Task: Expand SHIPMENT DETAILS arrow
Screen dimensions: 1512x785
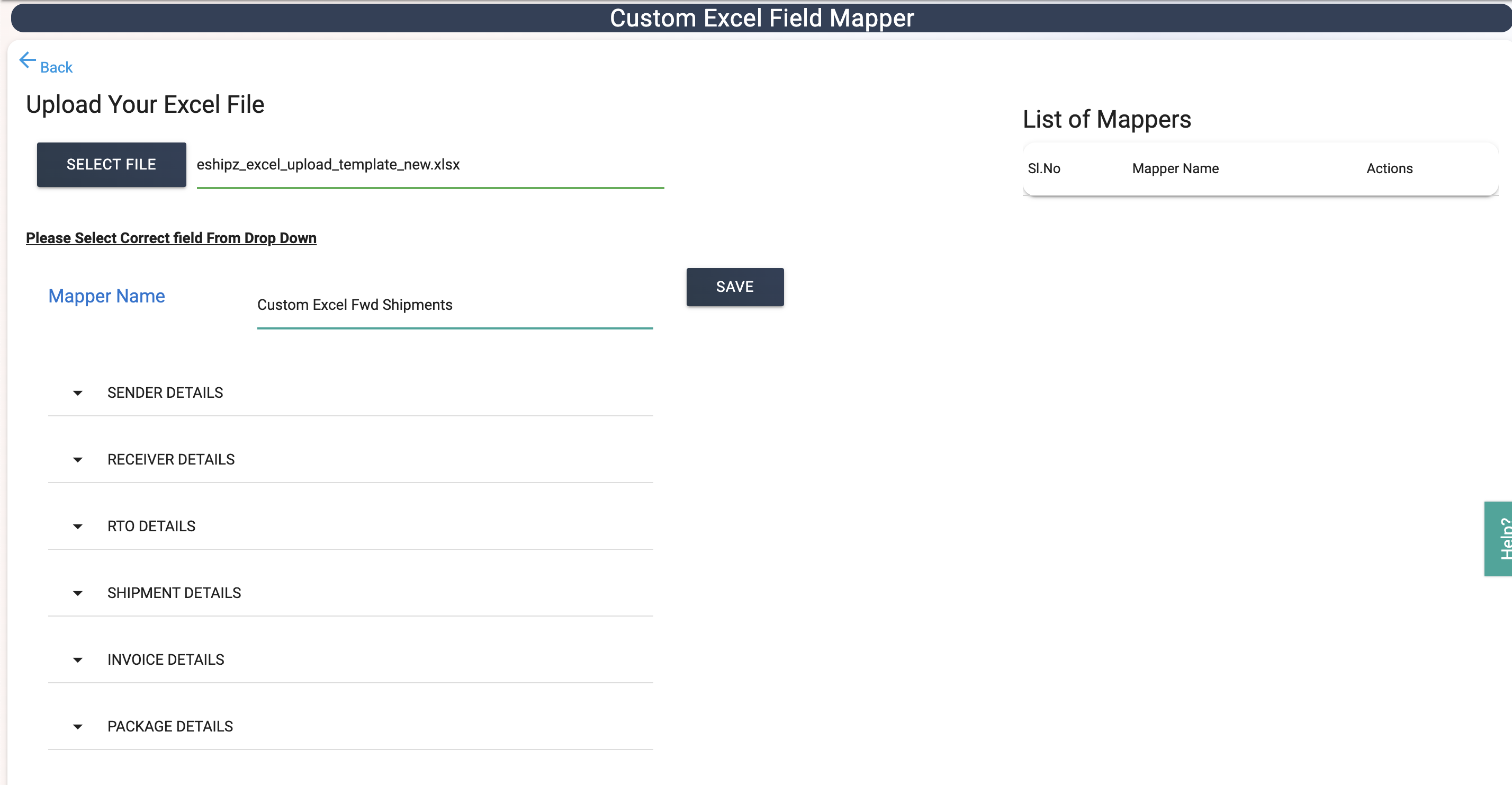Action: pyautogui.click(x=77, y=594)
